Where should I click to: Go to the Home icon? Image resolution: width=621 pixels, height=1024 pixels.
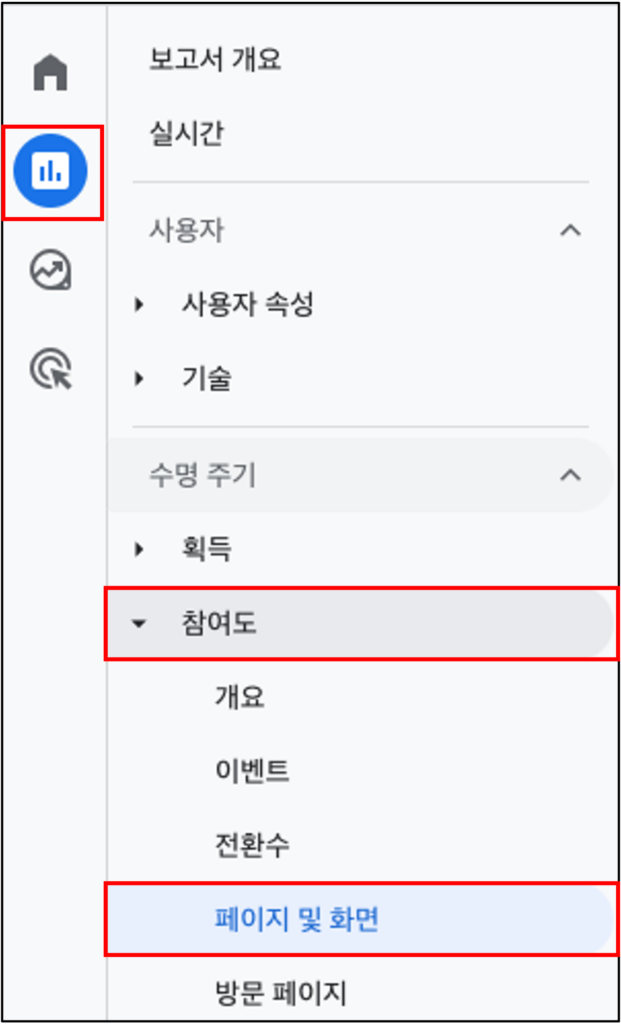[x=50, y=72]
